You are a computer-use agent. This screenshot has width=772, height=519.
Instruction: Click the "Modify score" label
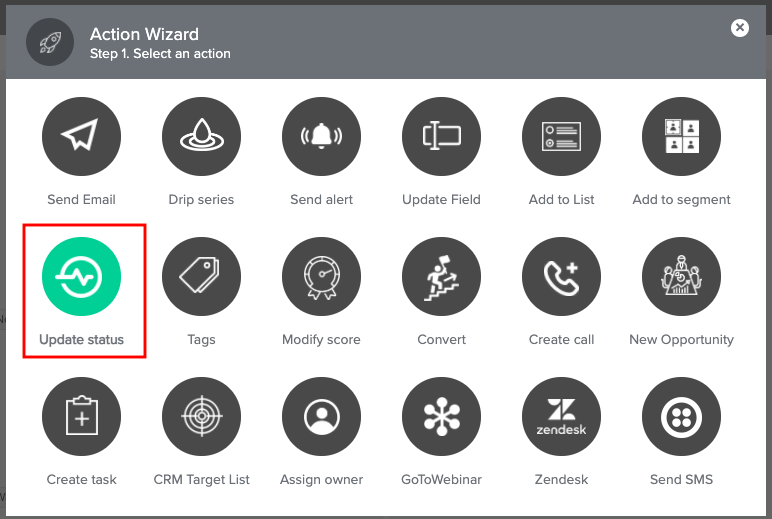(322, 339)
